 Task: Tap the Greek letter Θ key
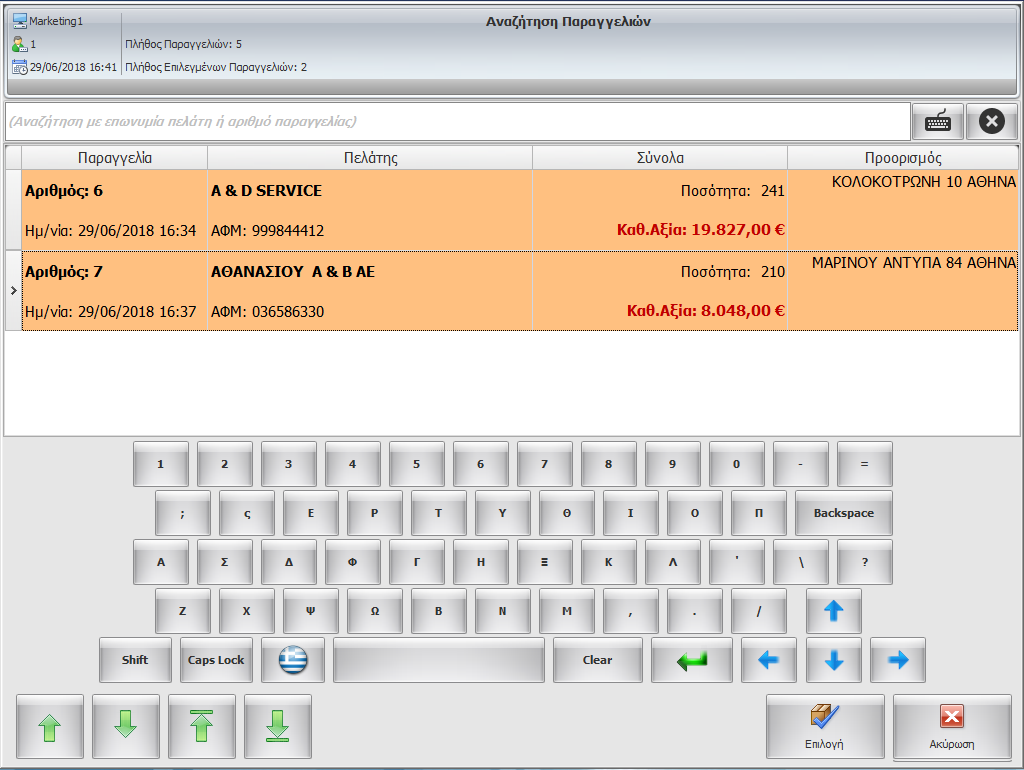coord(567,513)
